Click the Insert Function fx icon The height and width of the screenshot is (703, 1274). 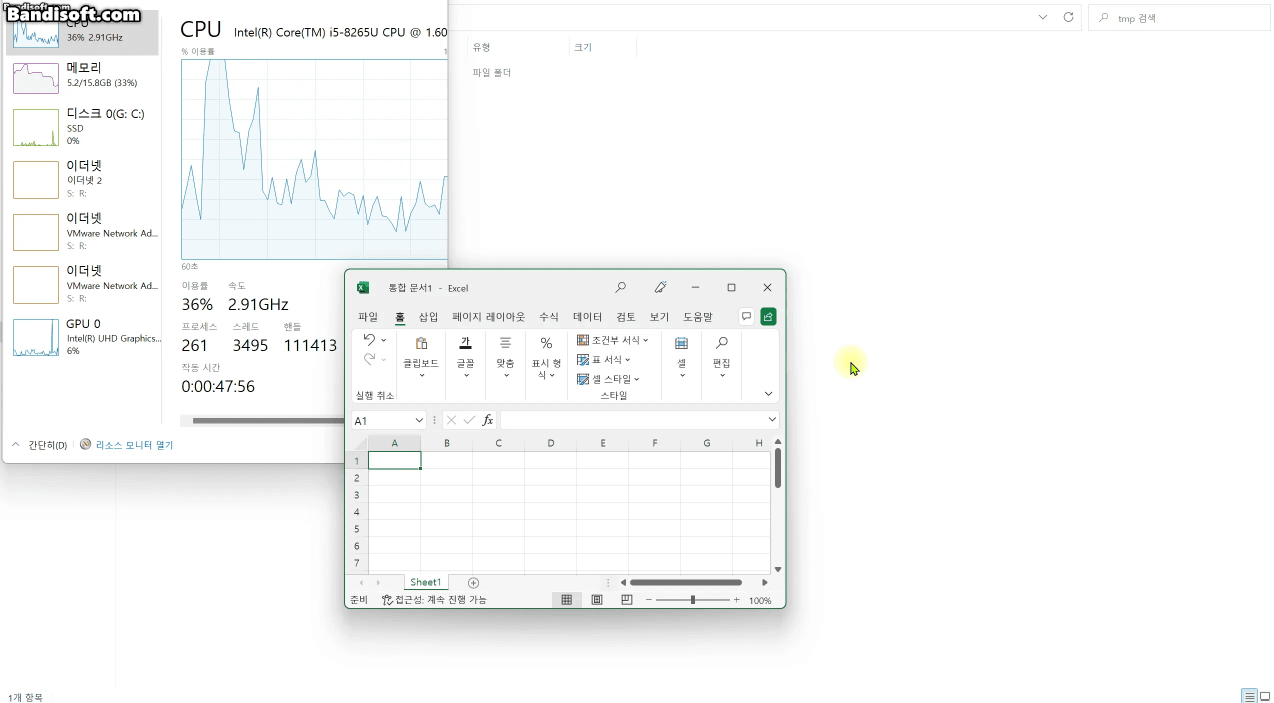pos(488,420)
